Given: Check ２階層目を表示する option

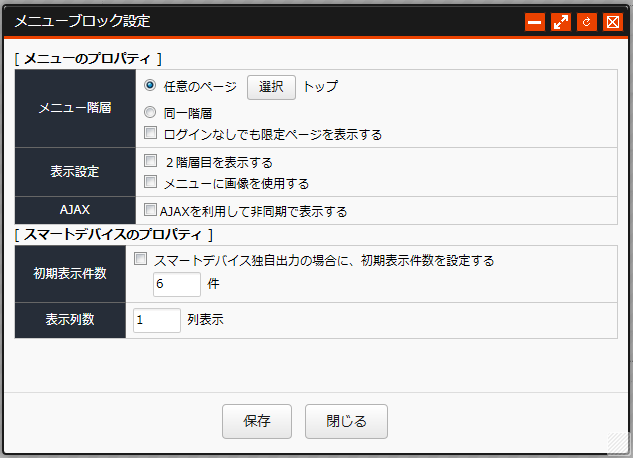Looking at the screenshot, I should coord(150,161).
